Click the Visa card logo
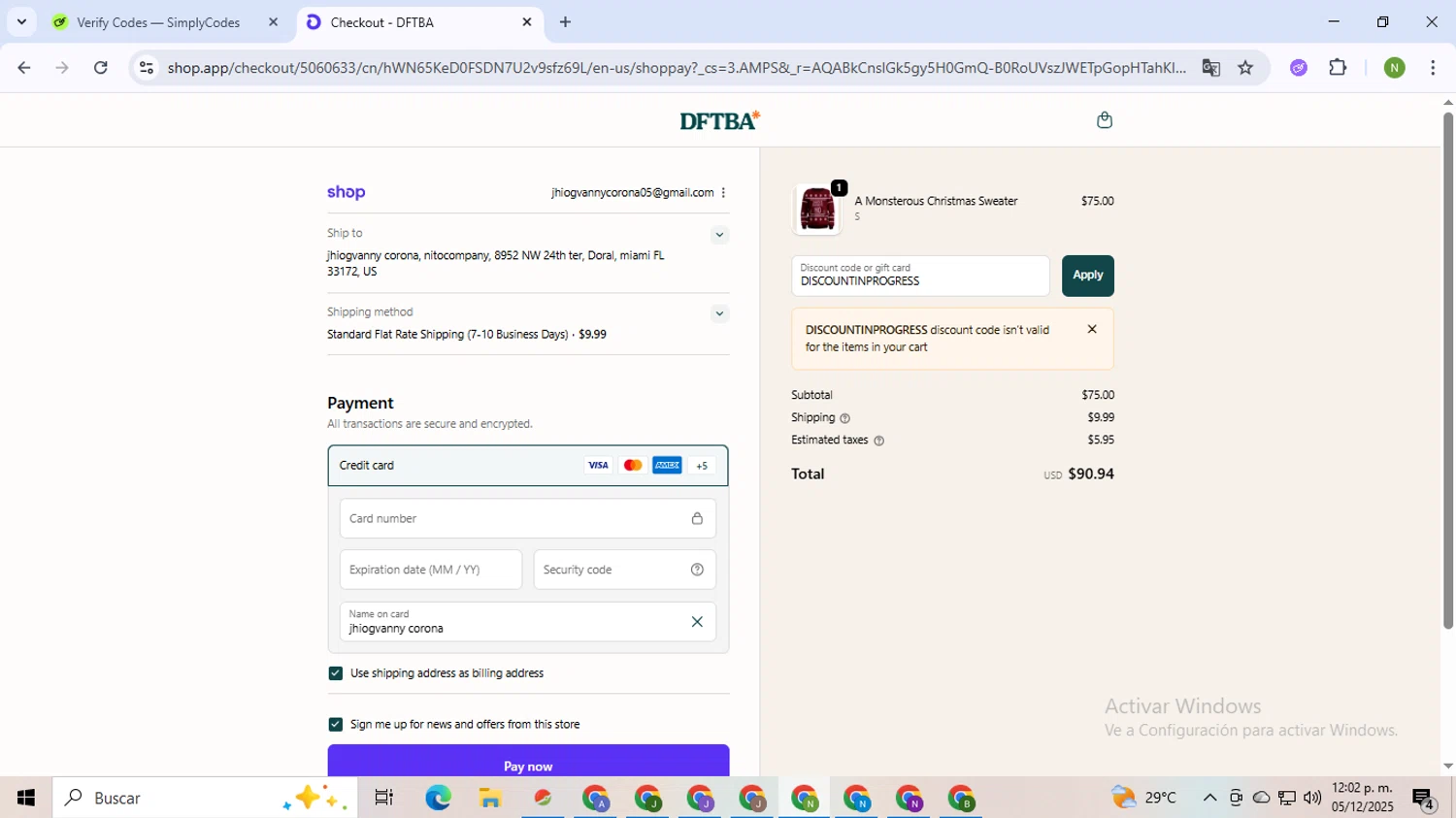Screen dimensions: 1456x818 pyautogui.click(x=598, y=466)
